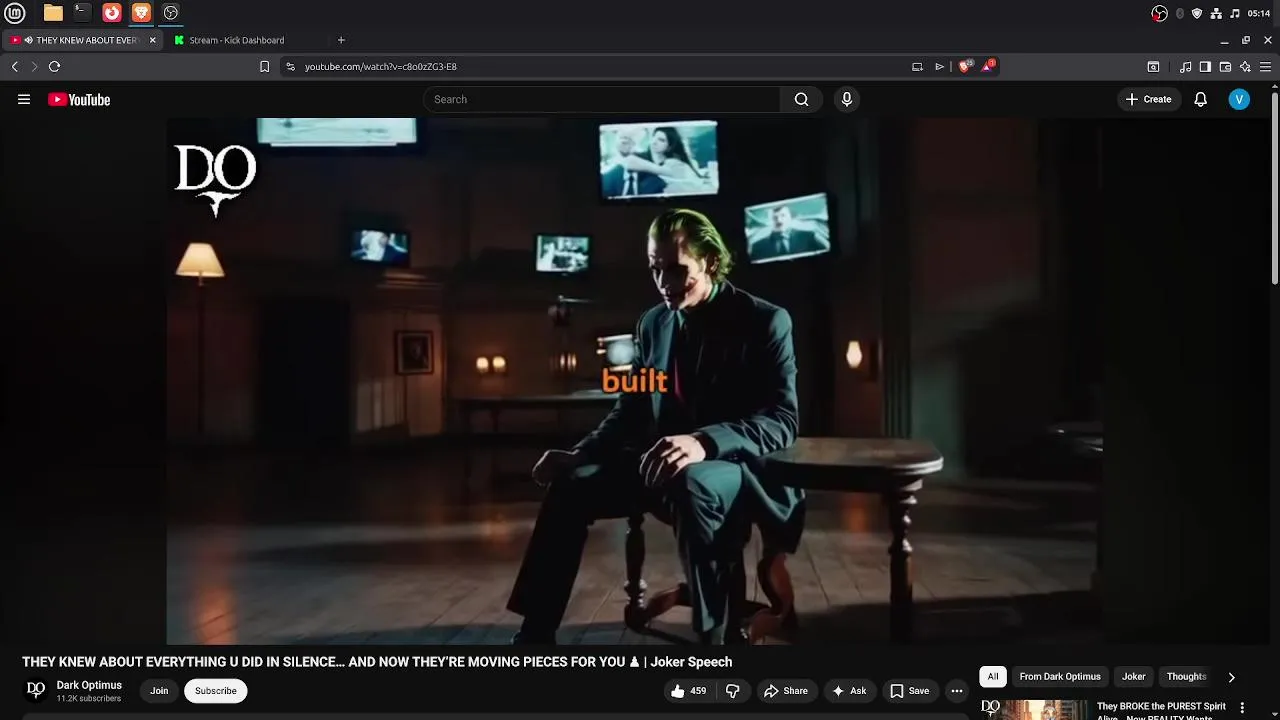Like the video with 459 likes
1280x720 pixels.
689,691
